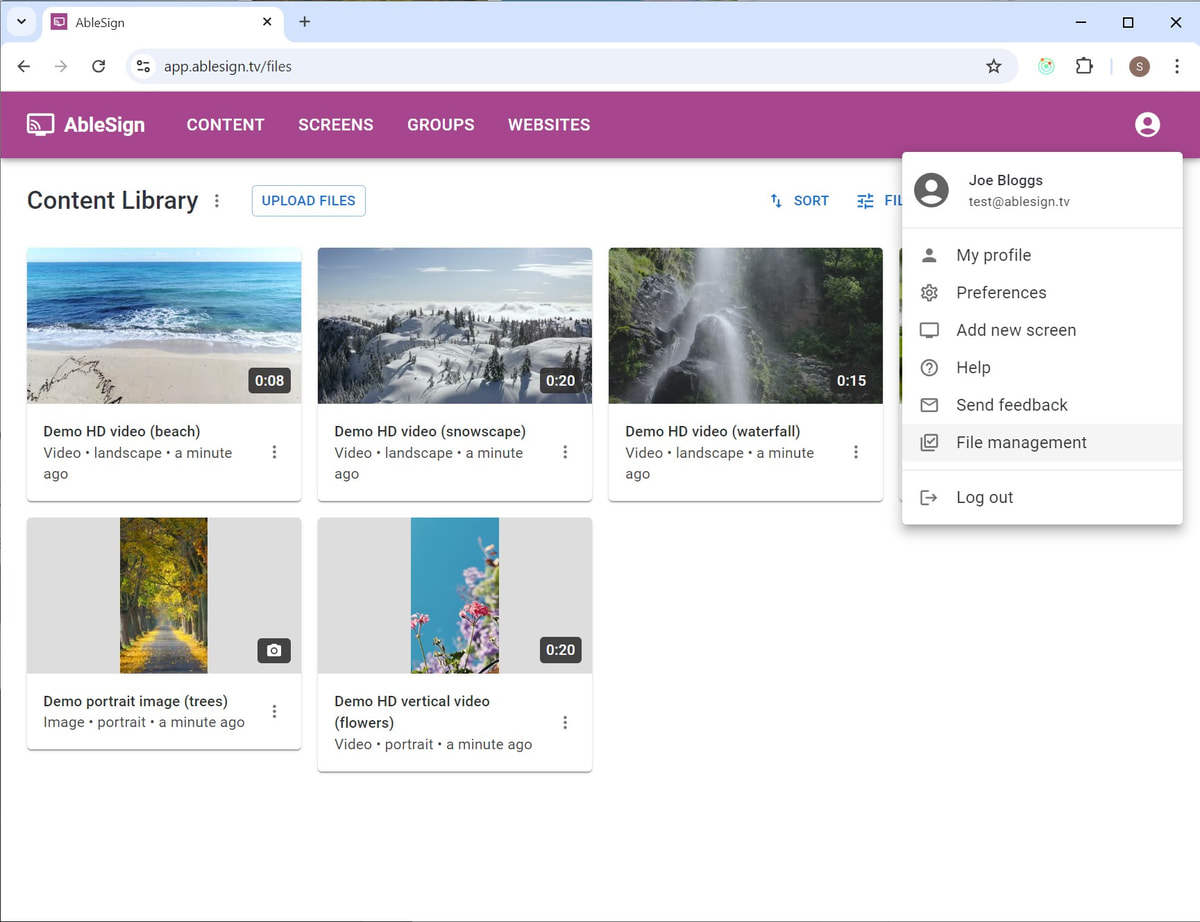Click the Filter sliders icon
The image size is (1200, 922).
point(865,201)
